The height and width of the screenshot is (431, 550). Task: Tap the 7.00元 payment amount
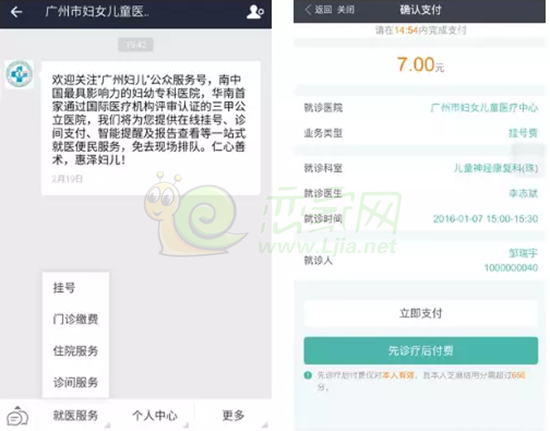pyautogui.click(x=420, y=65)
